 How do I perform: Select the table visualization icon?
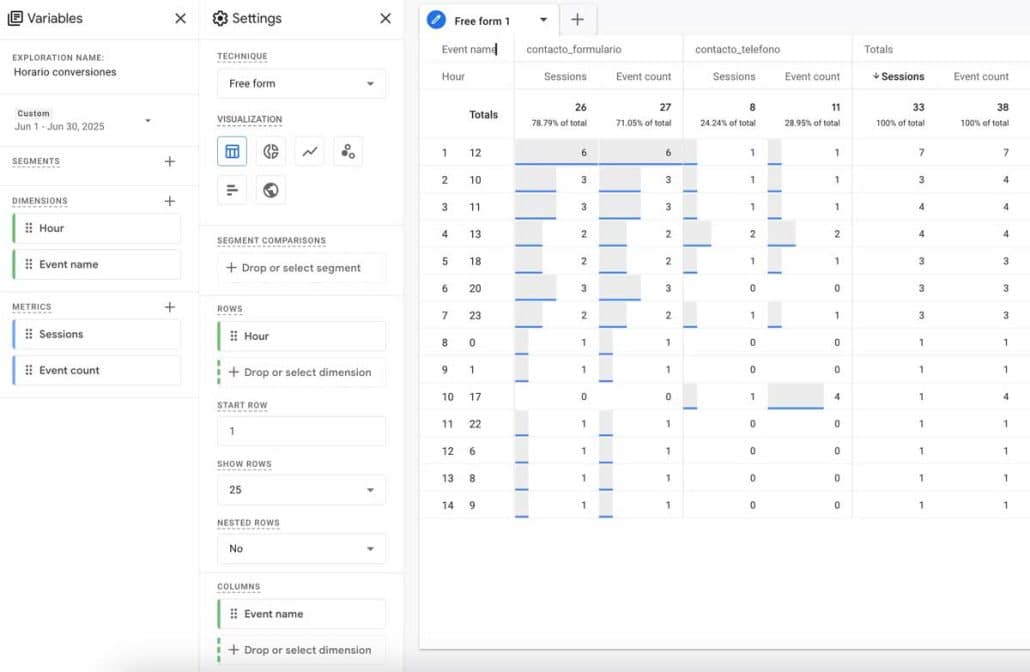coord(232,152)
